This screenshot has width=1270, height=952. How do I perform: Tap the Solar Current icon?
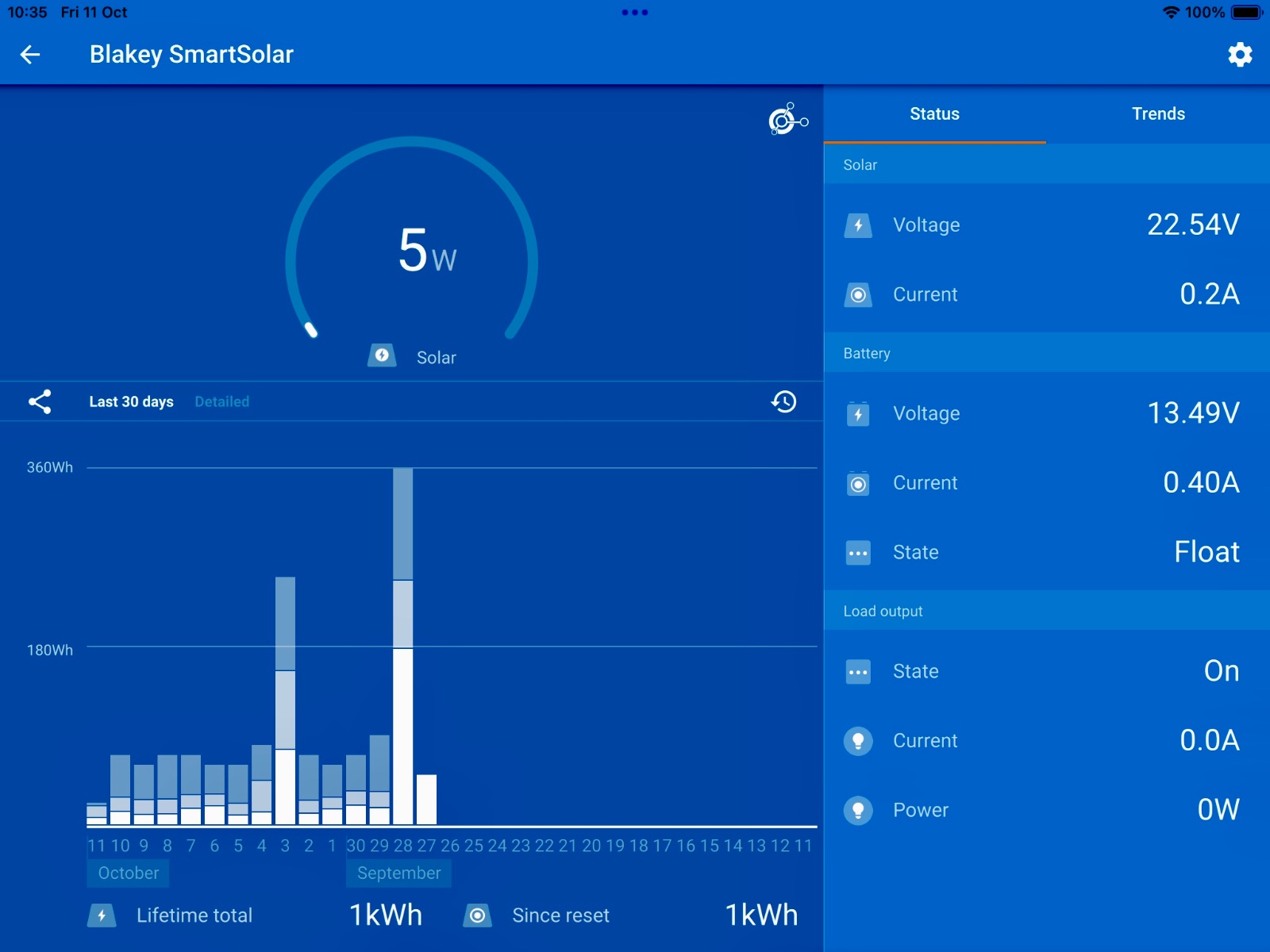pyautogui.click(x=858, y=295)
